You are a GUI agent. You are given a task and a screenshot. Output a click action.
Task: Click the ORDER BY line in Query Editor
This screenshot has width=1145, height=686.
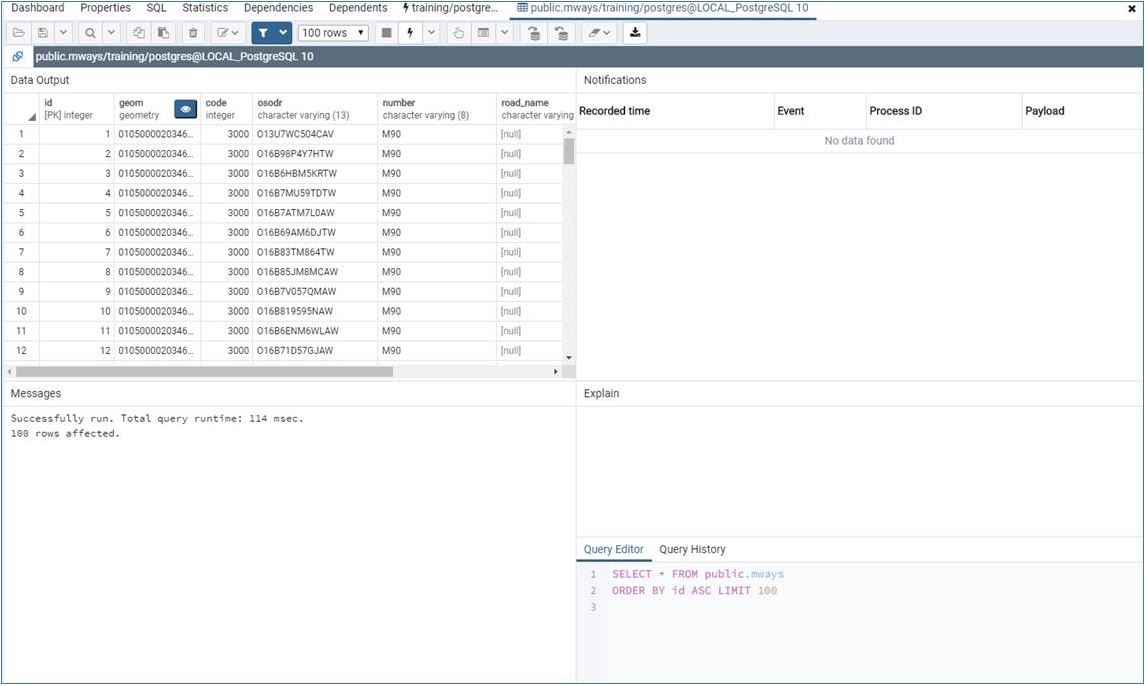(694, 591)
